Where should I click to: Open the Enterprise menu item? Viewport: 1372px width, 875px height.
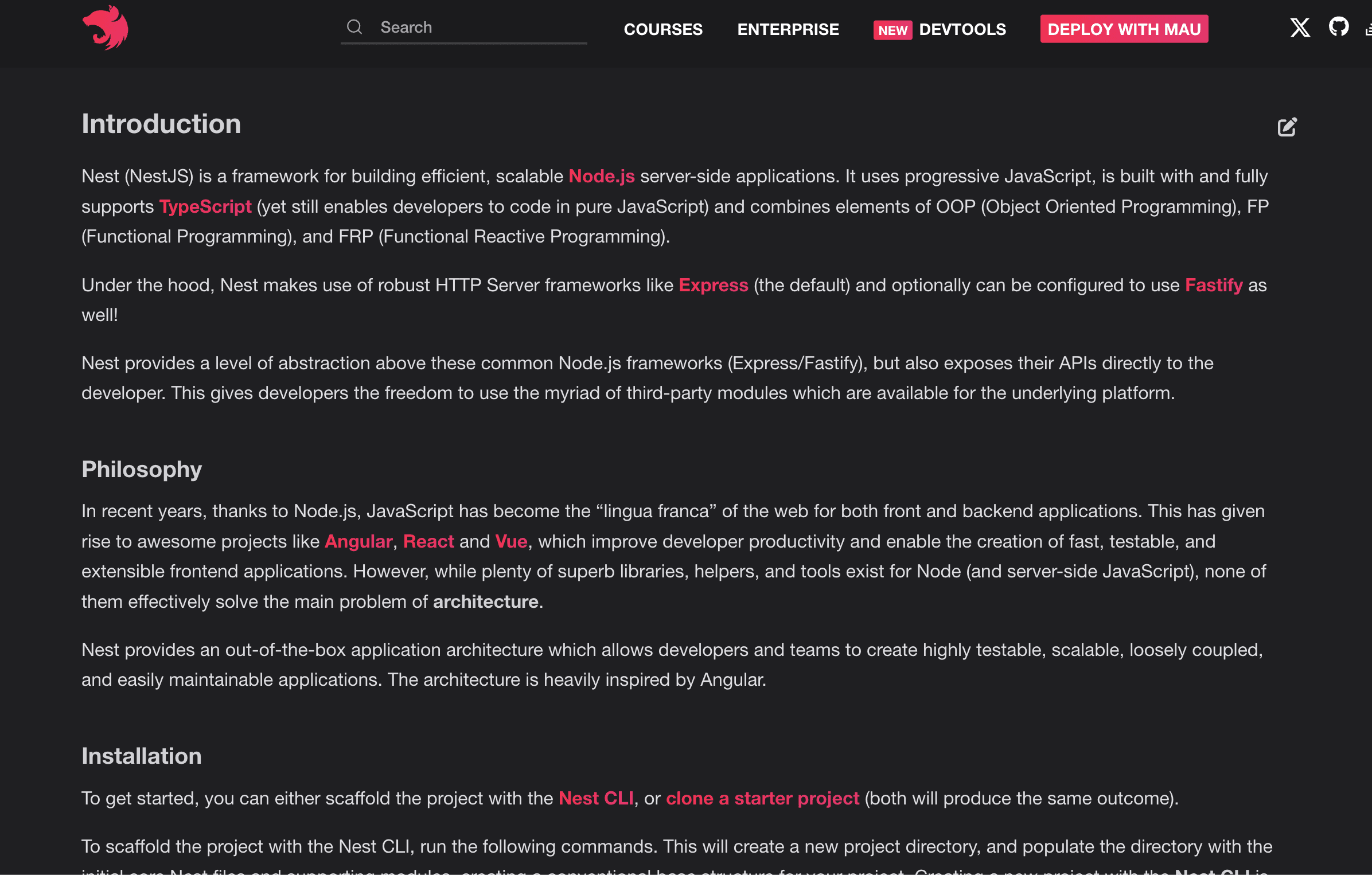(x=788, y=29)
